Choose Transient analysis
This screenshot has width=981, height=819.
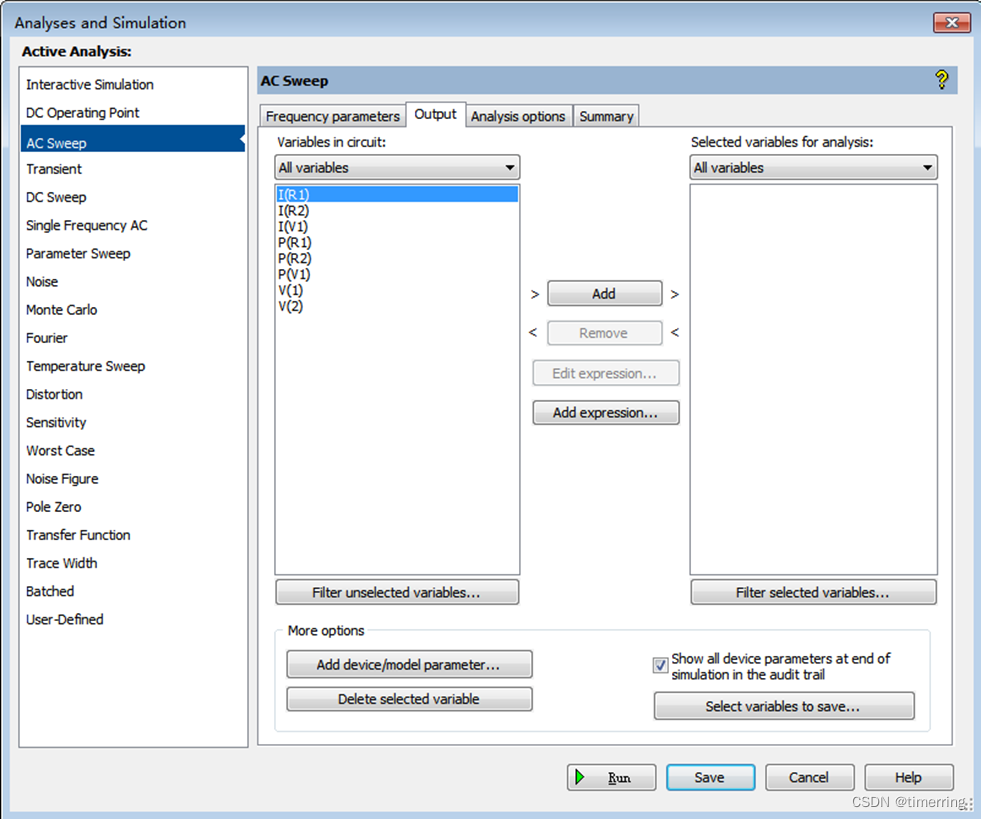[54, 169]
